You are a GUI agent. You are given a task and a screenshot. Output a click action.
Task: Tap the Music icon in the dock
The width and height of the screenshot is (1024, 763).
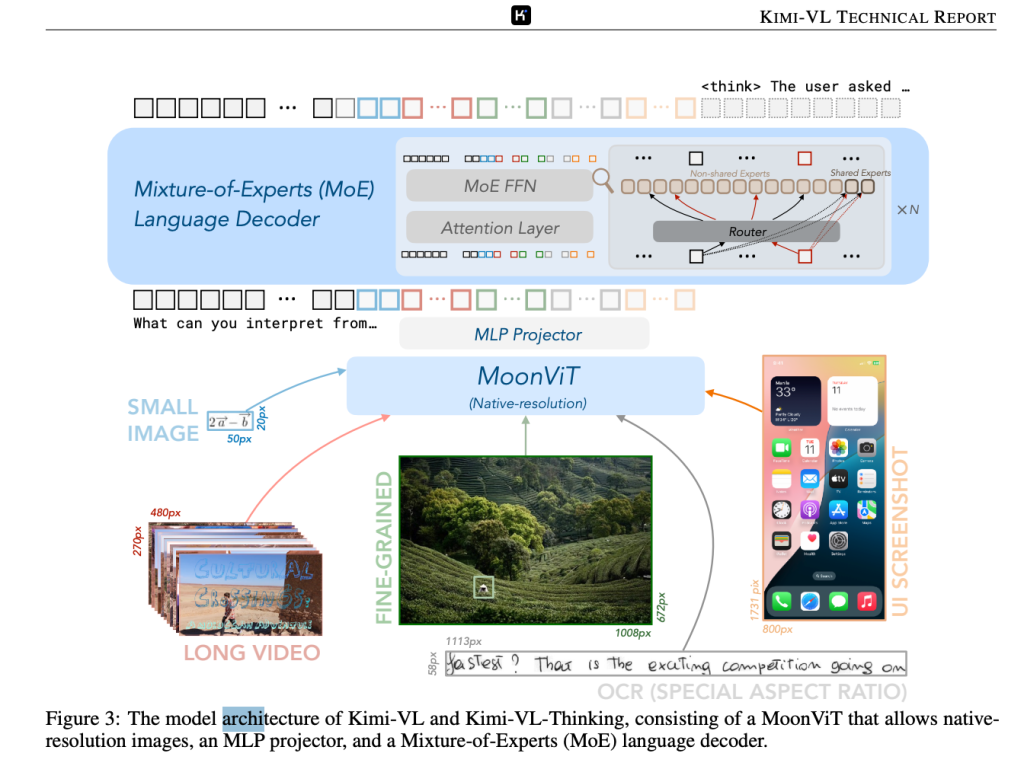point(866,602)
